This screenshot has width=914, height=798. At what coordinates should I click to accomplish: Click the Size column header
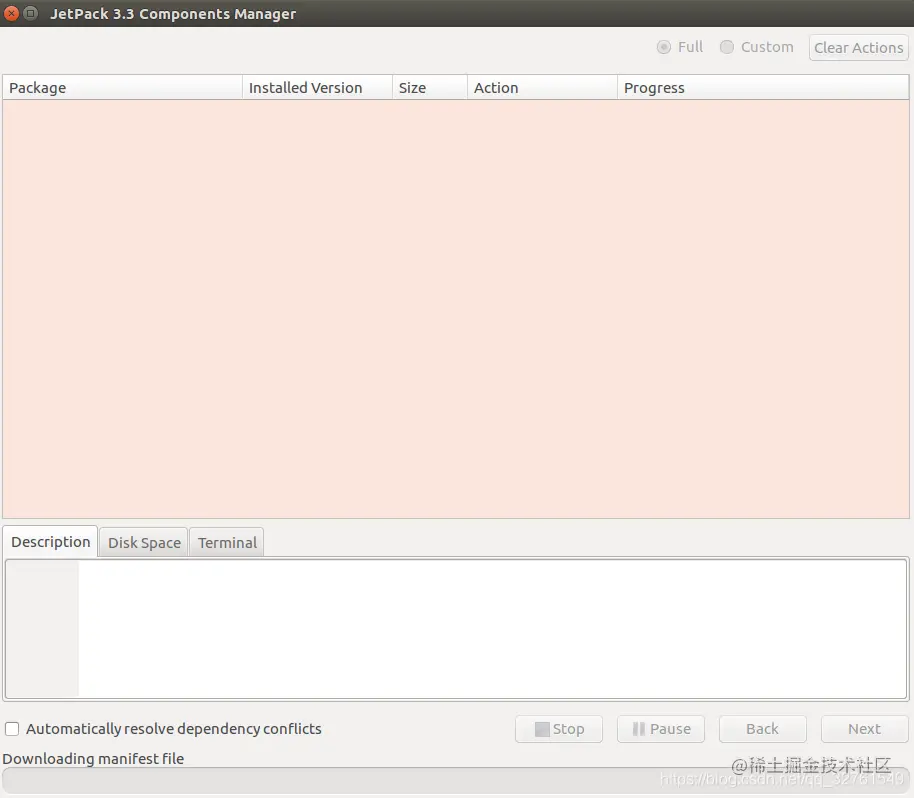click(x=430, y=87)
